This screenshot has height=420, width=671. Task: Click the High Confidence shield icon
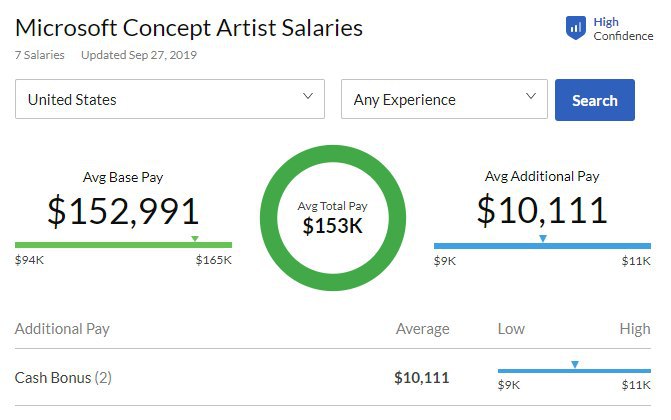(576, 28)
